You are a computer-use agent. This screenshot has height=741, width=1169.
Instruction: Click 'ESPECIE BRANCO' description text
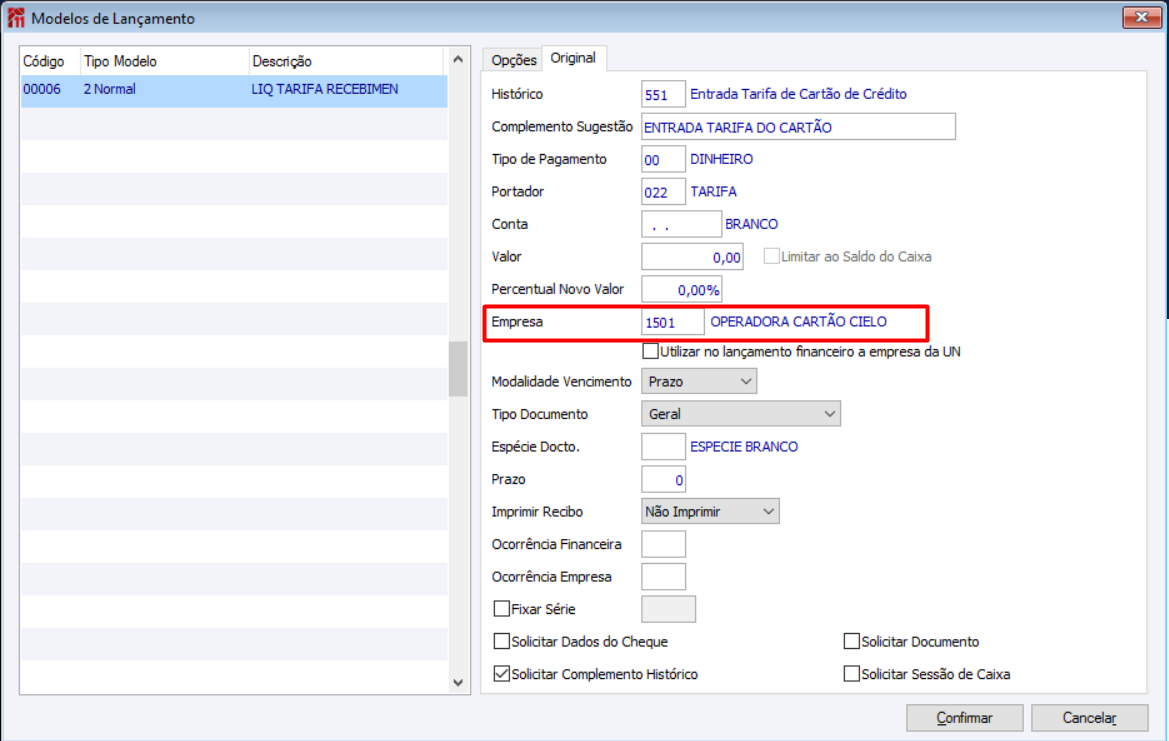744,447
